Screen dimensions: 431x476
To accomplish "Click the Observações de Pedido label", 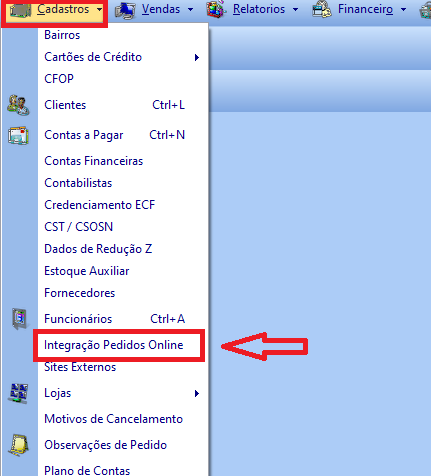I will coord(106,445).
